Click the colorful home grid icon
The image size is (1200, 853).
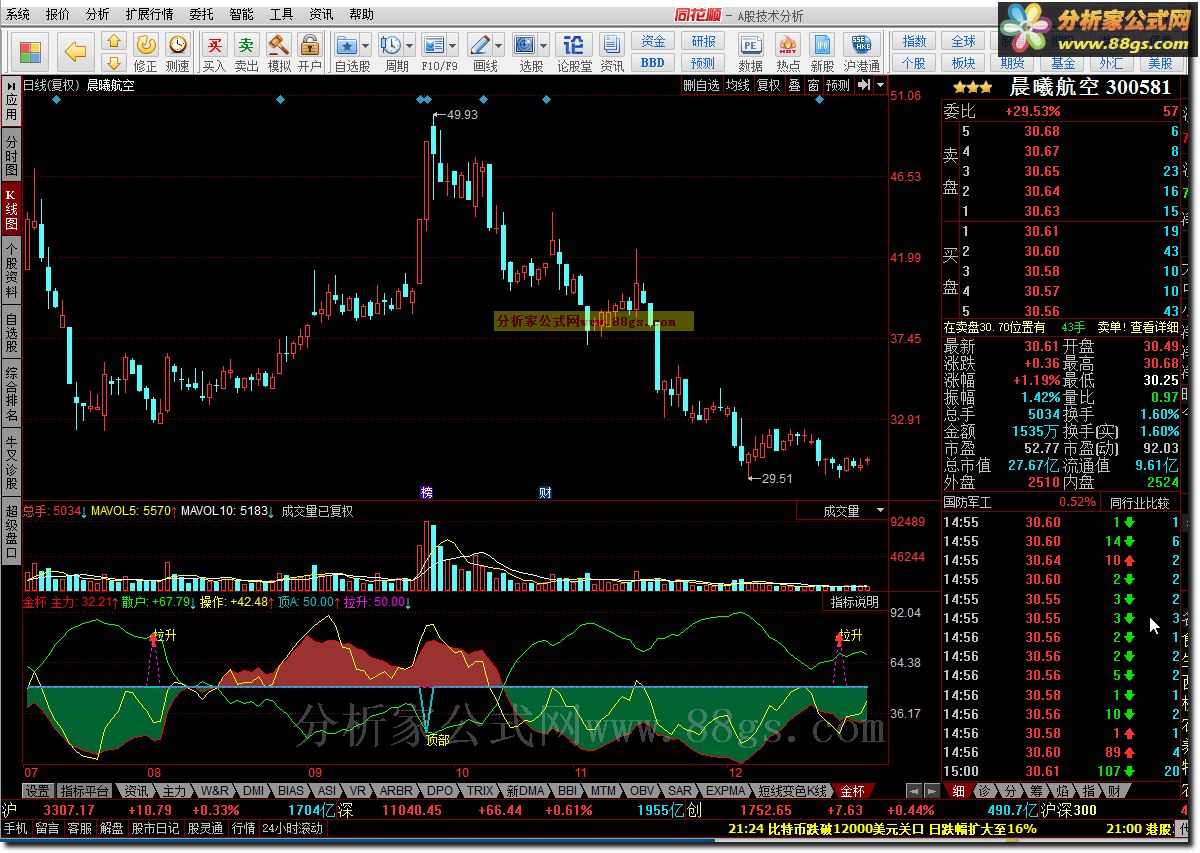pos(31,52)
